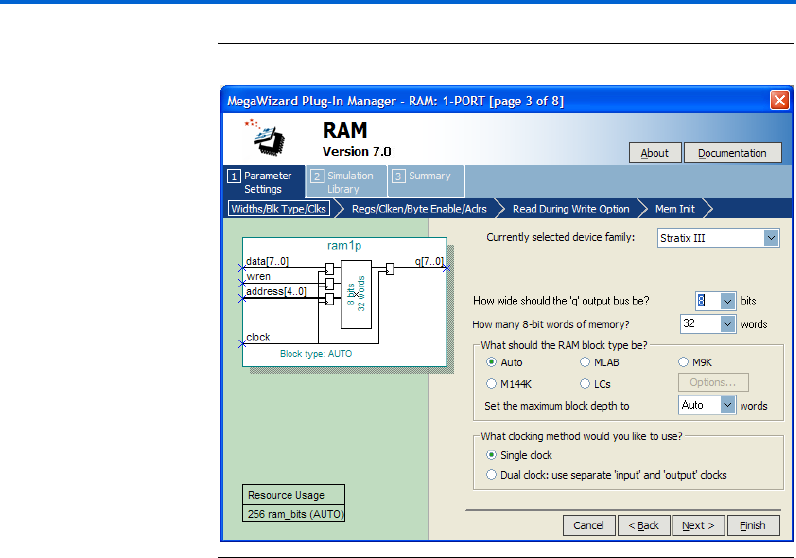The width and height of the screenshot is (796, 558).
Task: Open the About dialog
Action: tap(655, 153)
